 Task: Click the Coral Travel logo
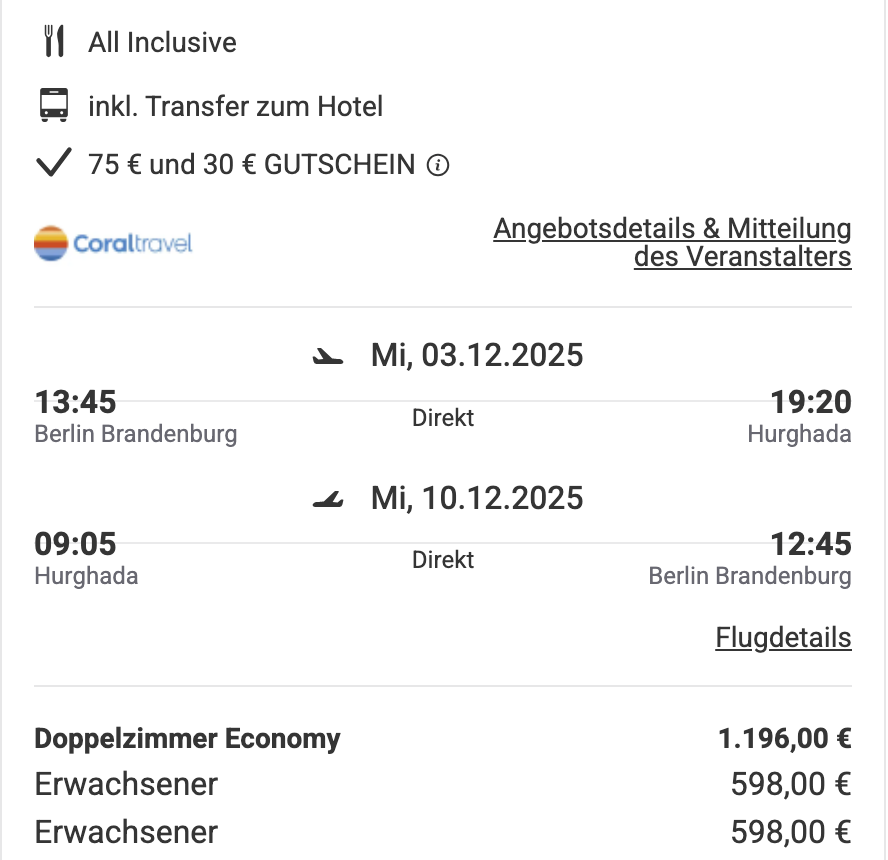[x=113, y=243]
